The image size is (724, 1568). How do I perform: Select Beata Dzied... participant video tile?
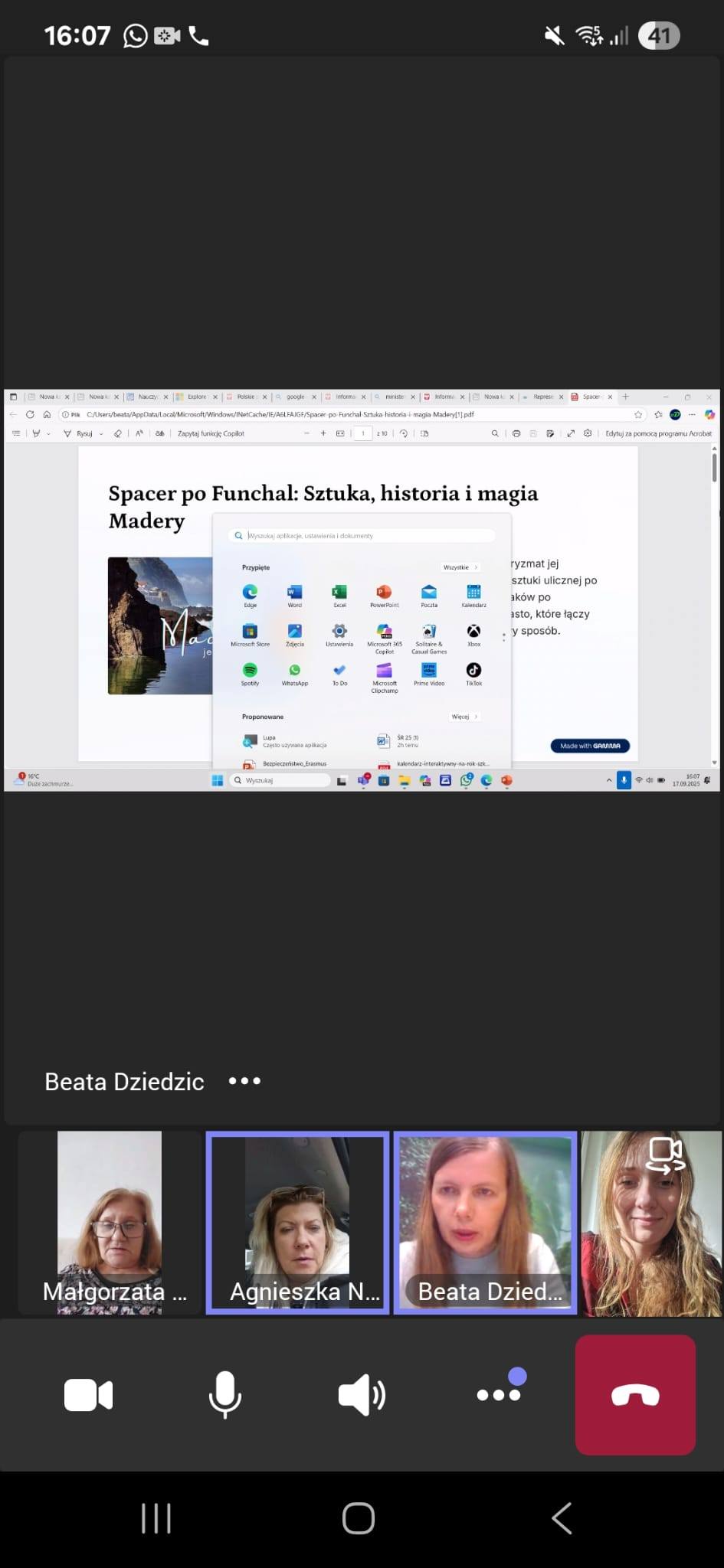(x=485, y=1223)
